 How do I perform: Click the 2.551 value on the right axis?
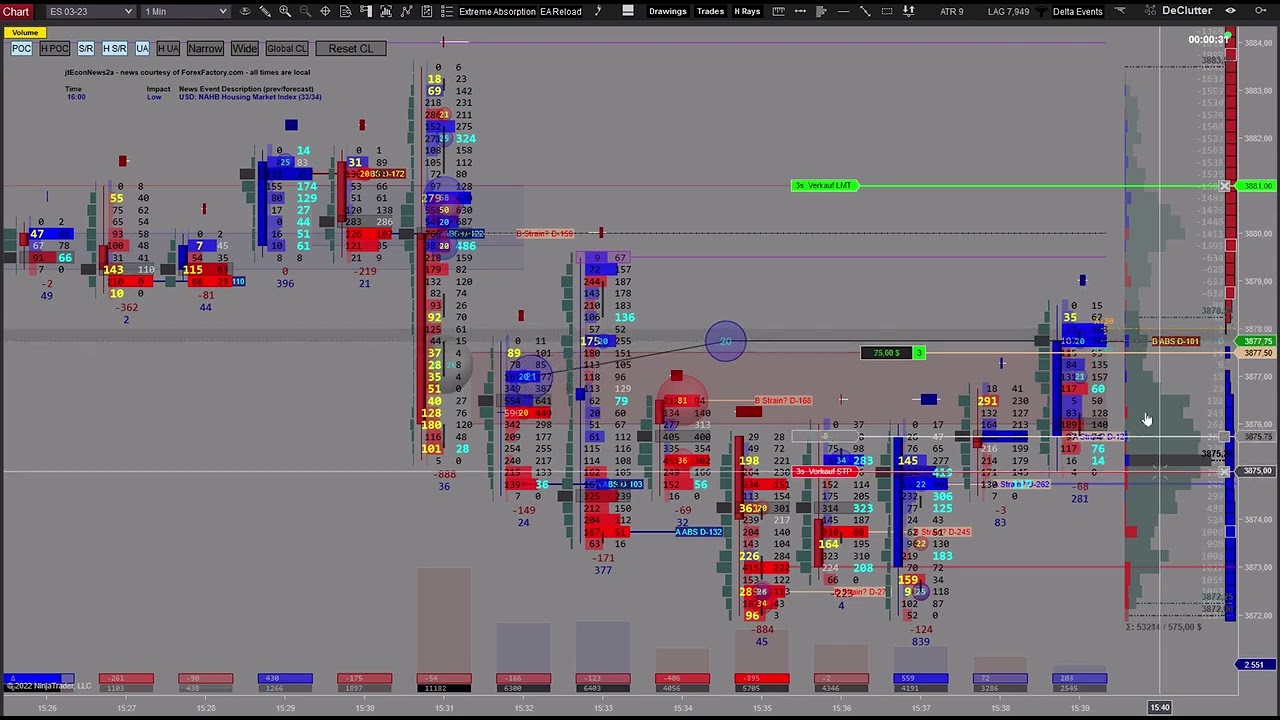coord(1255,665)
